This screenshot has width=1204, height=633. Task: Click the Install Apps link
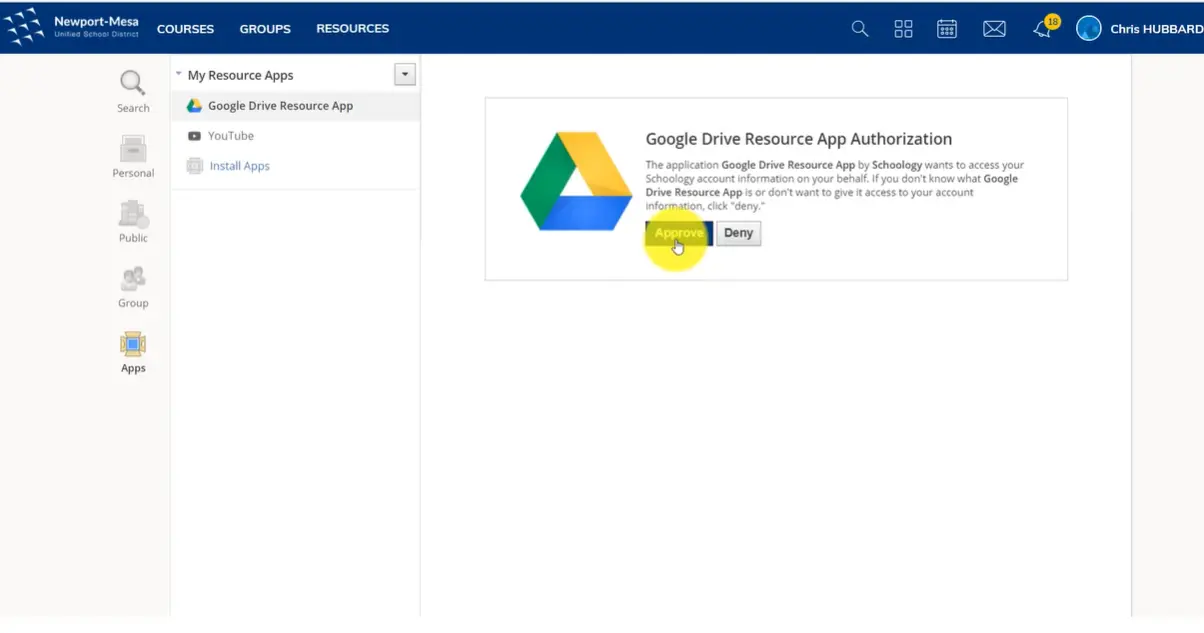(x=239, y=166)
